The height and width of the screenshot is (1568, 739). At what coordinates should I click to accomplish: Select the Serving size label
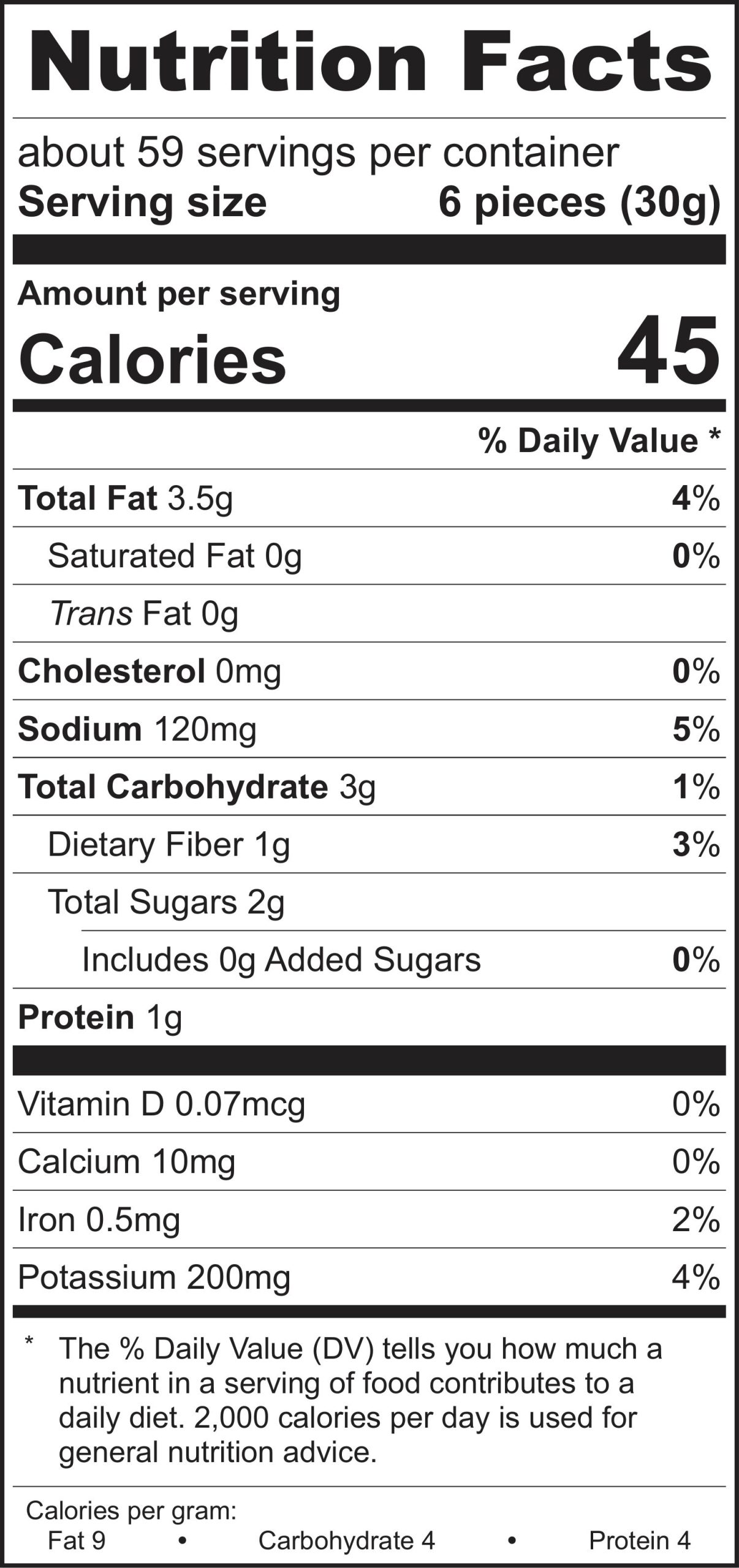(x=142, y=203)
